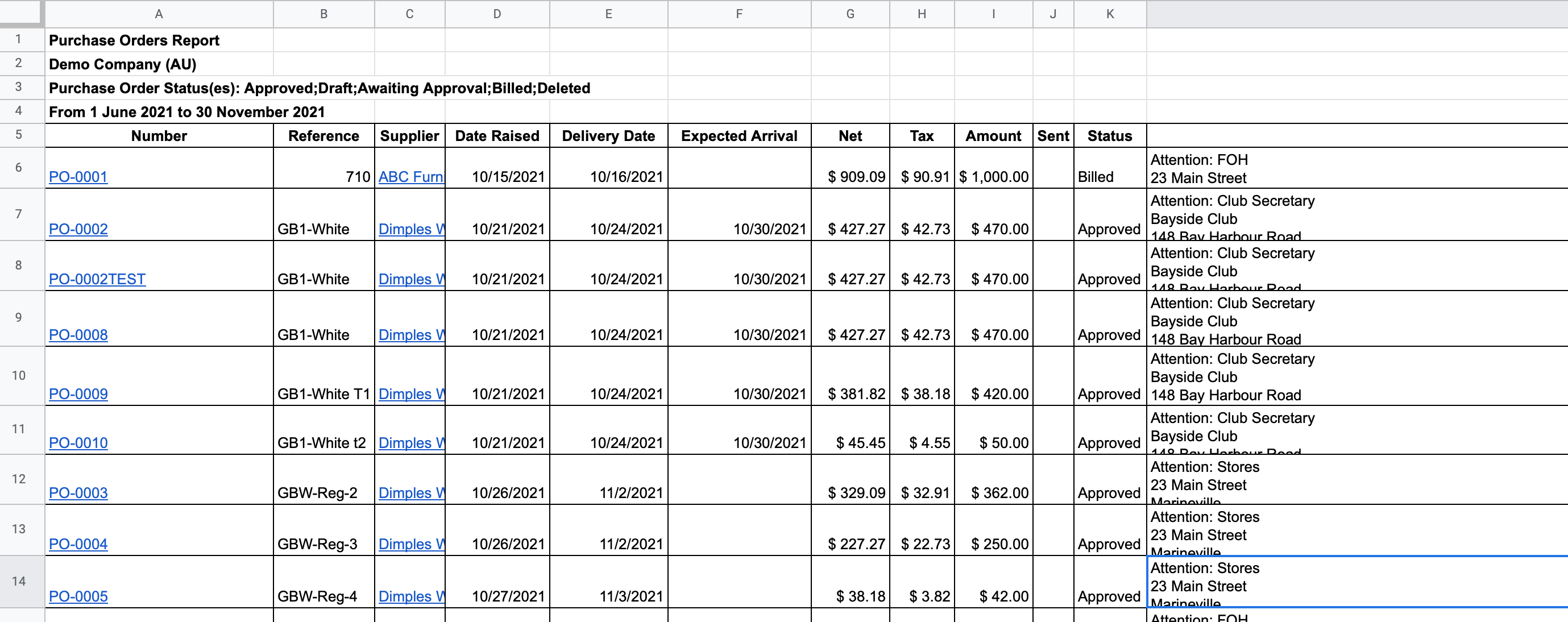Open the PO-0001 purchase order link
1568x622 pixels.
[78, 177]
